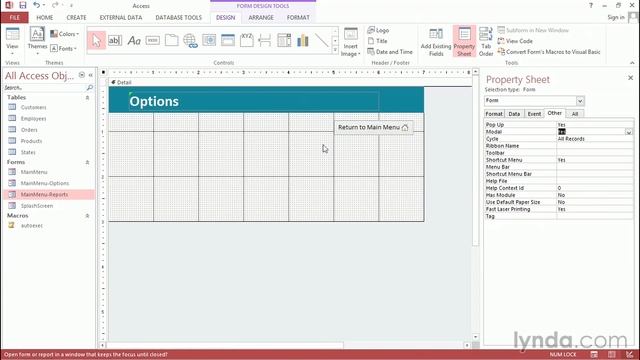
Task: Select the Option Group control
Action: coord(247,40)
